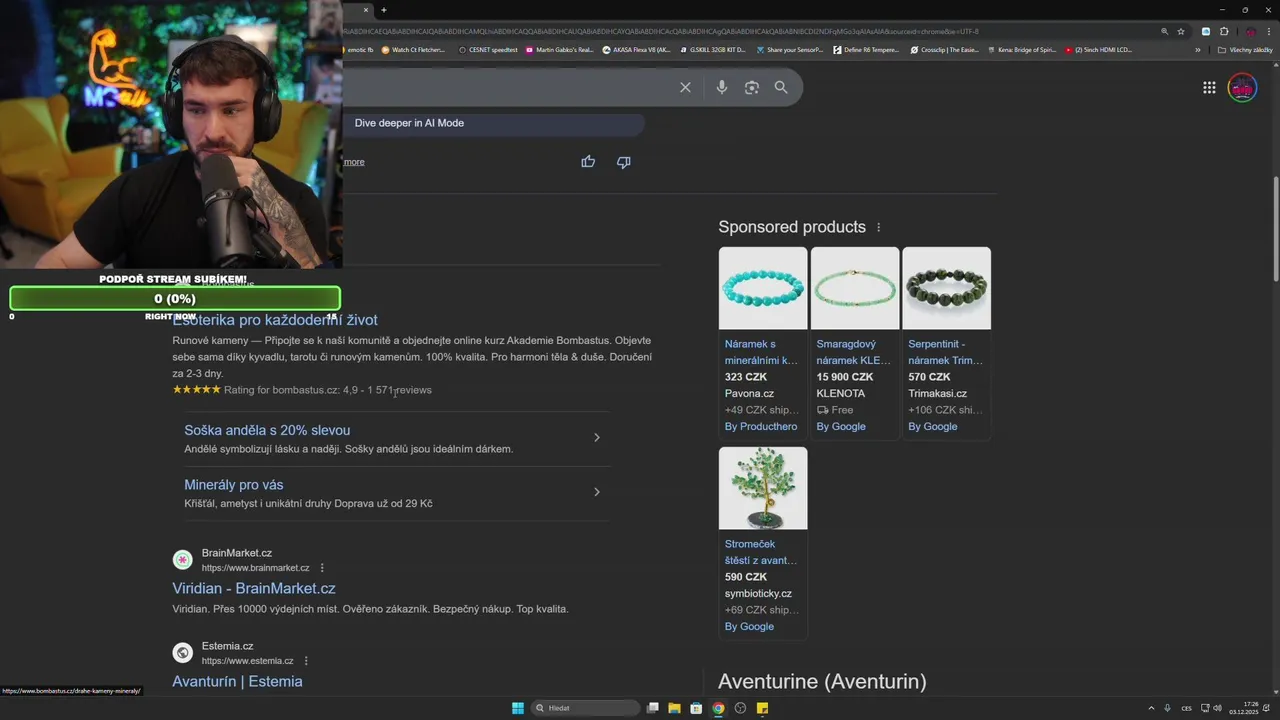The width and height of the screenshot is (1280, 720).
Task: Click the sub goal progress bar overlay
Action: 175,299
